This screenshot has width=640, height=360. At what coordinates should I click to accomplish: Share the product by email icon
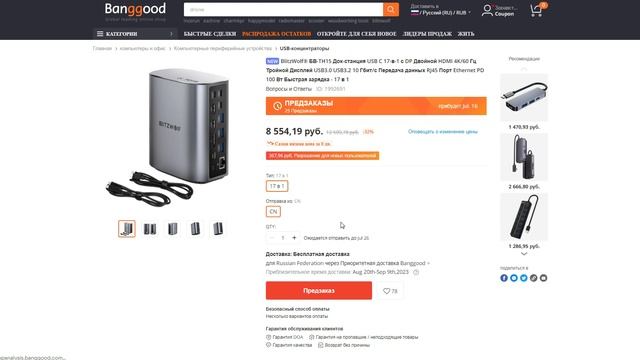[543, 278]
